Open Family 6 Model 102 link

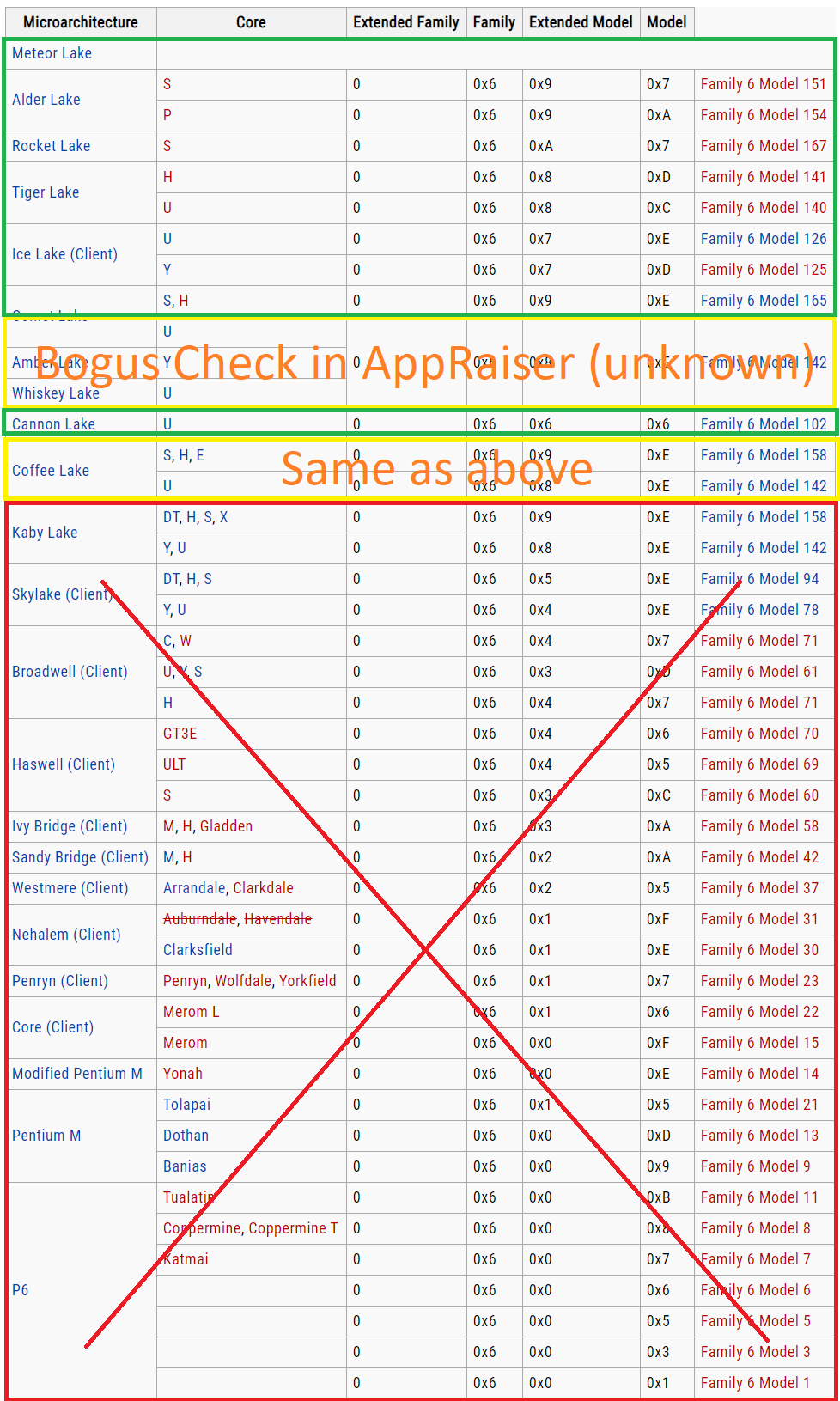click(763, 424)
